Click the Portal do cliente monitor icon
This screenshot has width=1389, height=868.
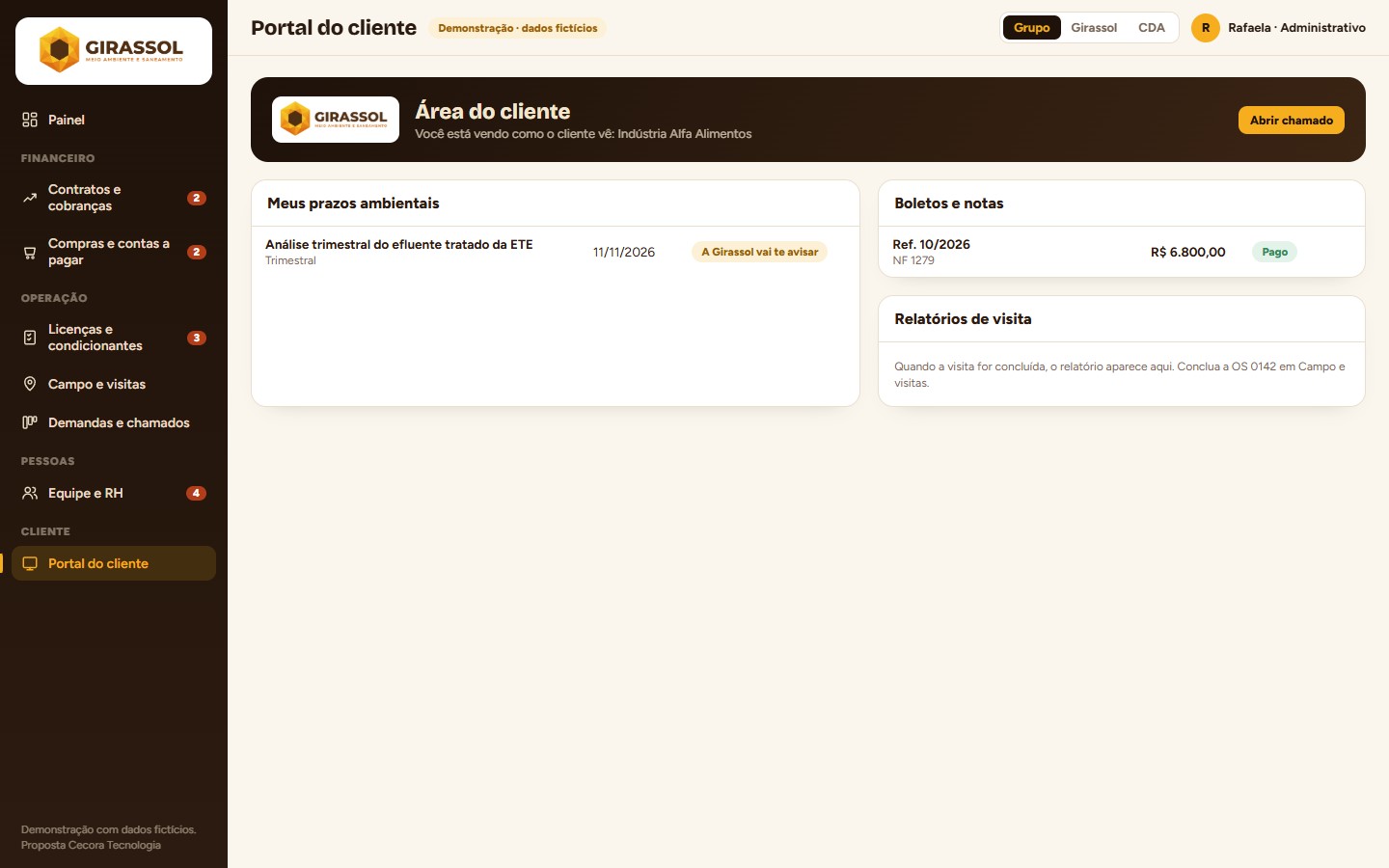(x=30, y=563)
